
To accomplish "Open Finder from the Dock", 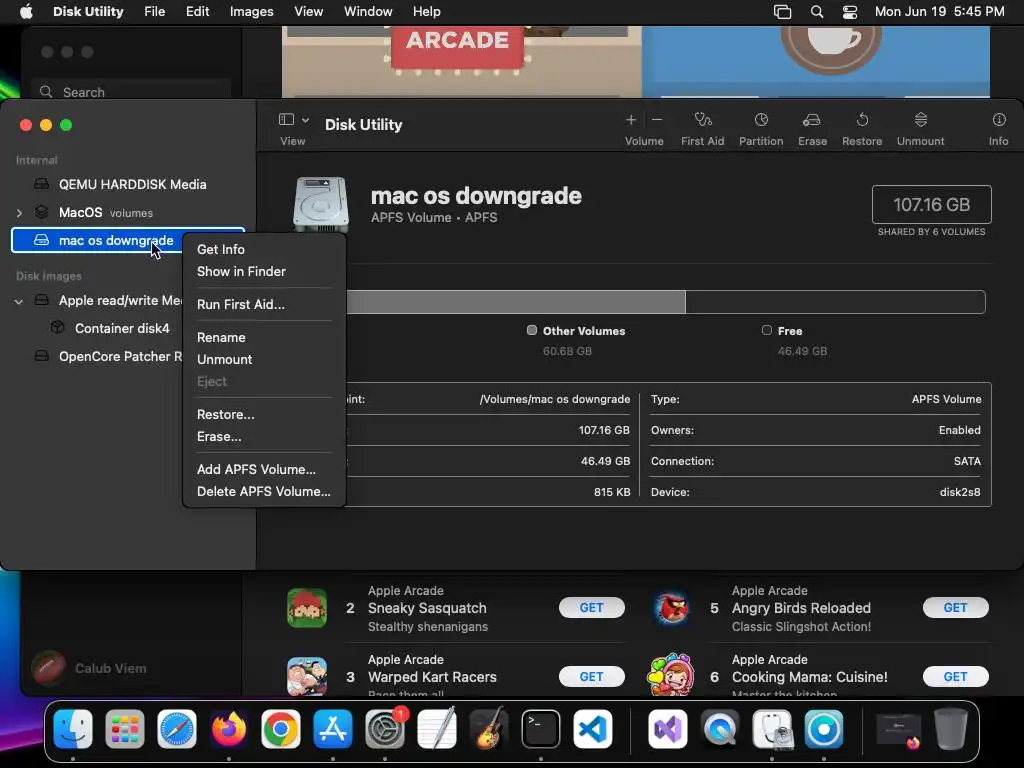I will [72, 729].
